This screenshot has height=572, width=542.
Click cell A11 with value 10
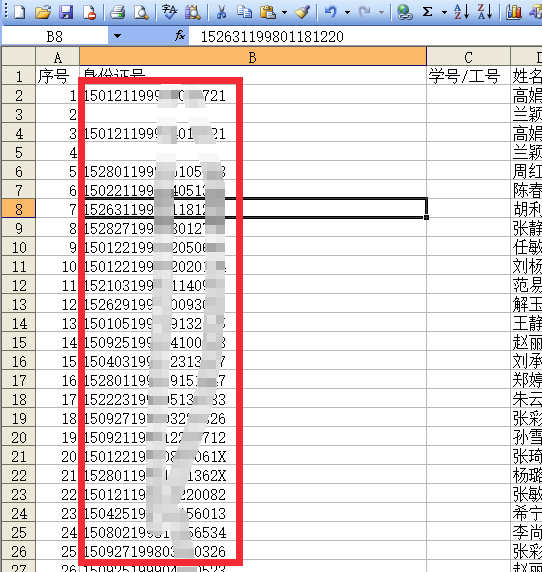pyautogui.click(x=57, y=266)
